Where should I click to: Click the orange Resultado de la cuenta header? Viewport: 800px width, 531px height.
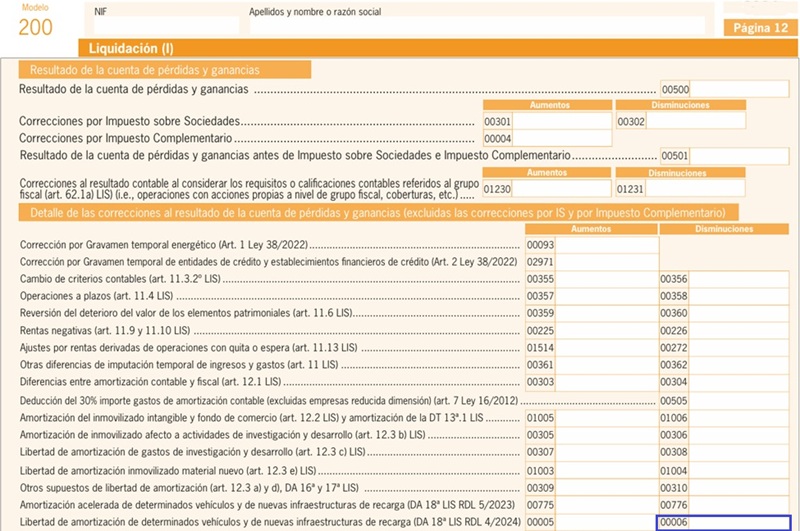point(164,70)
